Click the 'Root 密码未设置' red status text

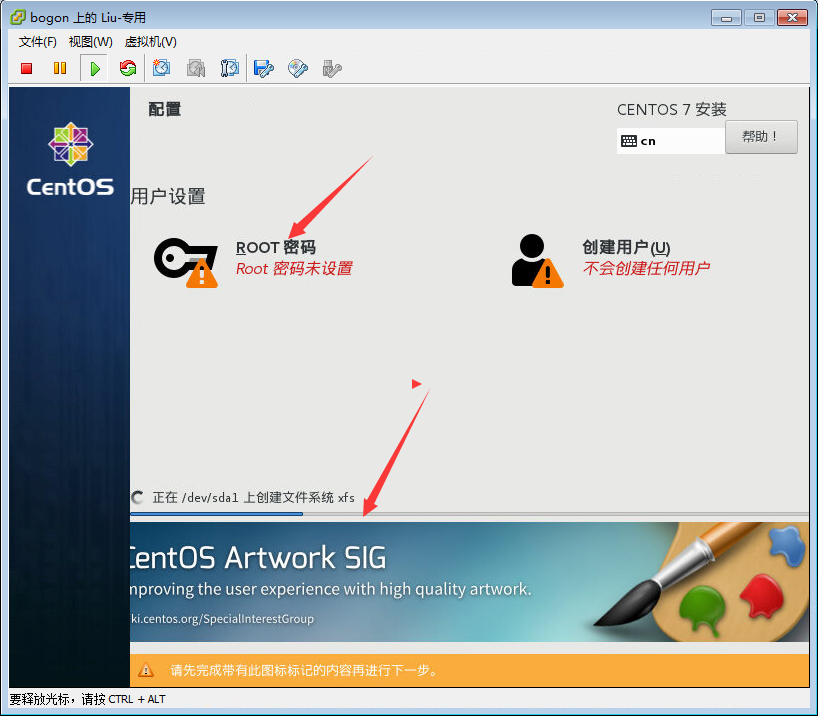pos(294,268)
